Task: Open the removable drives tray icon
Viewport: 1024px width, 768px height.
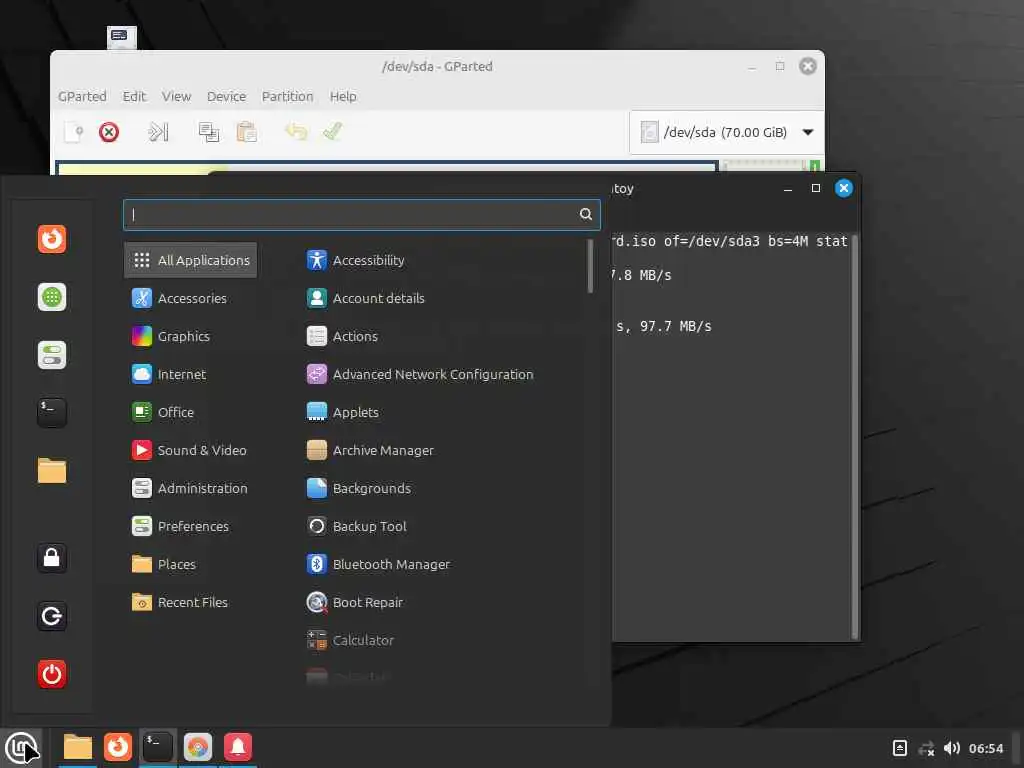Action: tap(899, 748)
